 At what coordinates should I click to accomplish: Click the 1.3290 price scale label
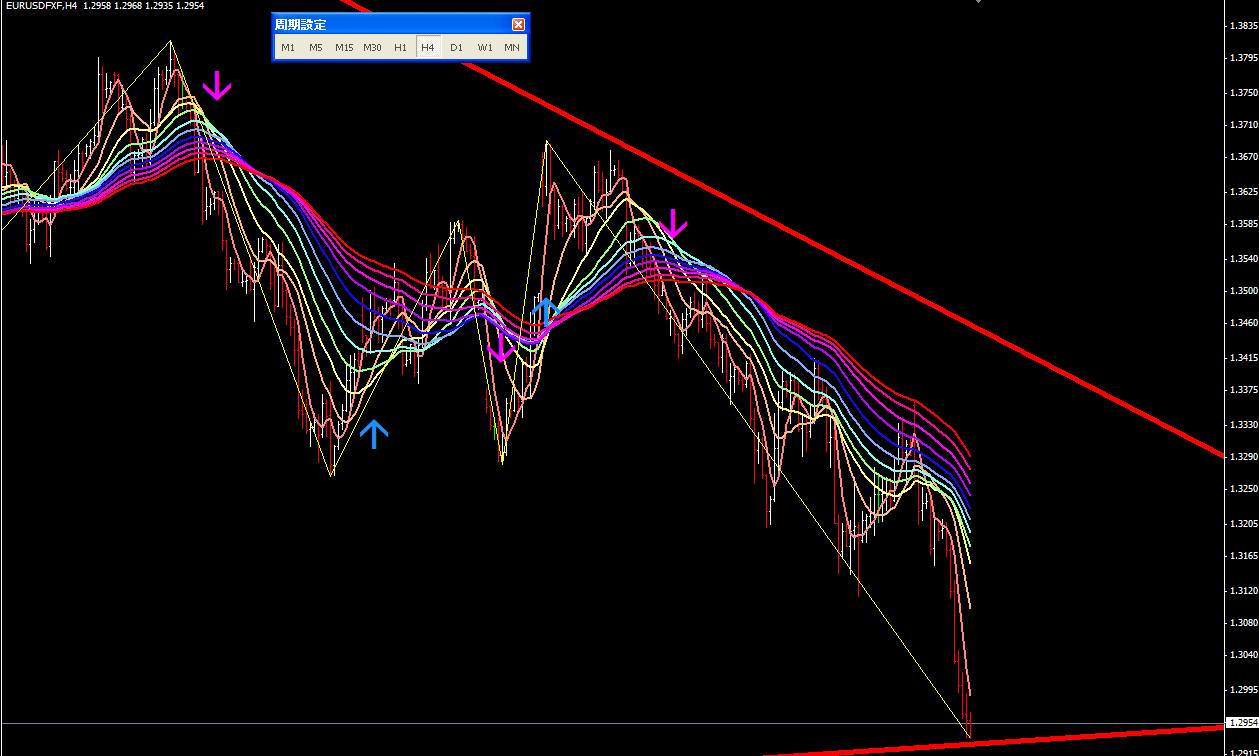click(1243, 456)
